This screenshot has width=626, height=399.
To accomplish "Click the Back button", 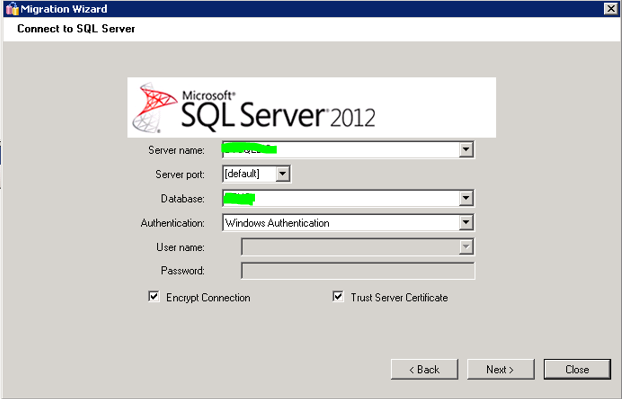I will (424, 369).
